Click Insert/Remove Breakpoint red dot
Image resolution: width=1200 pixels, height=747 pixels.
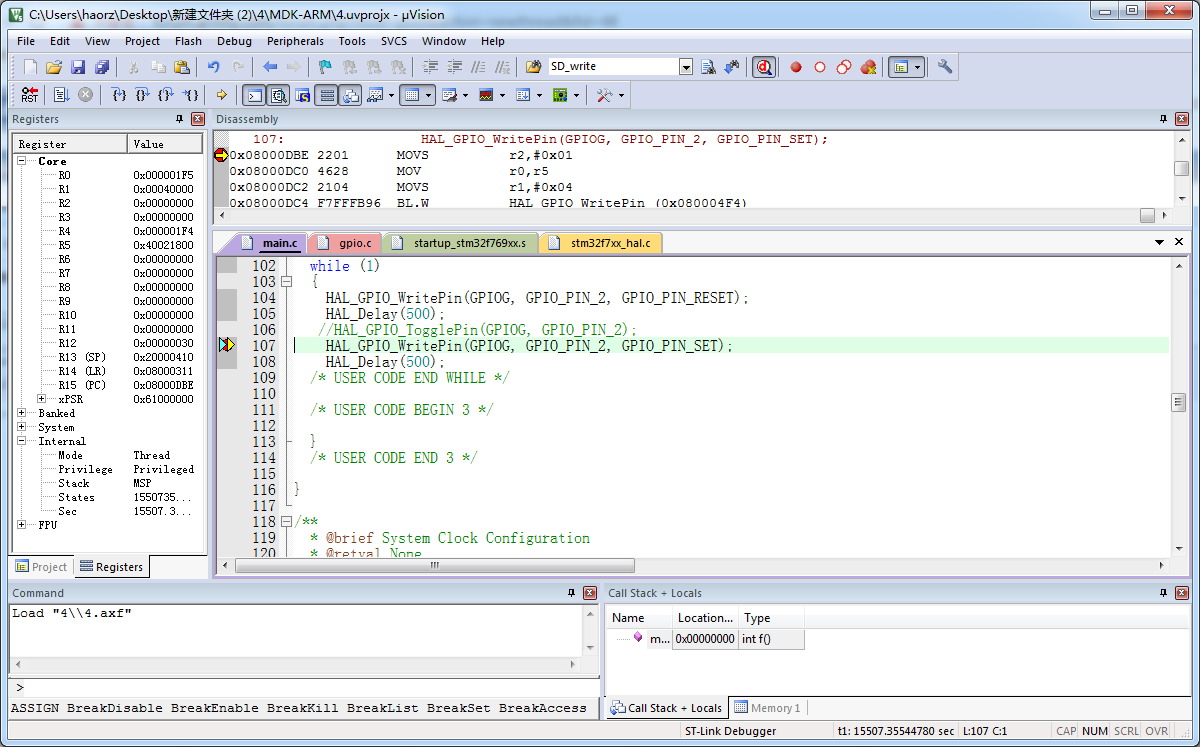(797, 67)
